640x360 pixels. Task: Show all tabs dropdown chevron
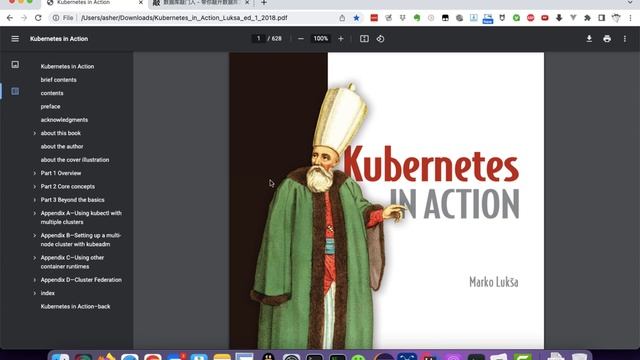[631, 2]
